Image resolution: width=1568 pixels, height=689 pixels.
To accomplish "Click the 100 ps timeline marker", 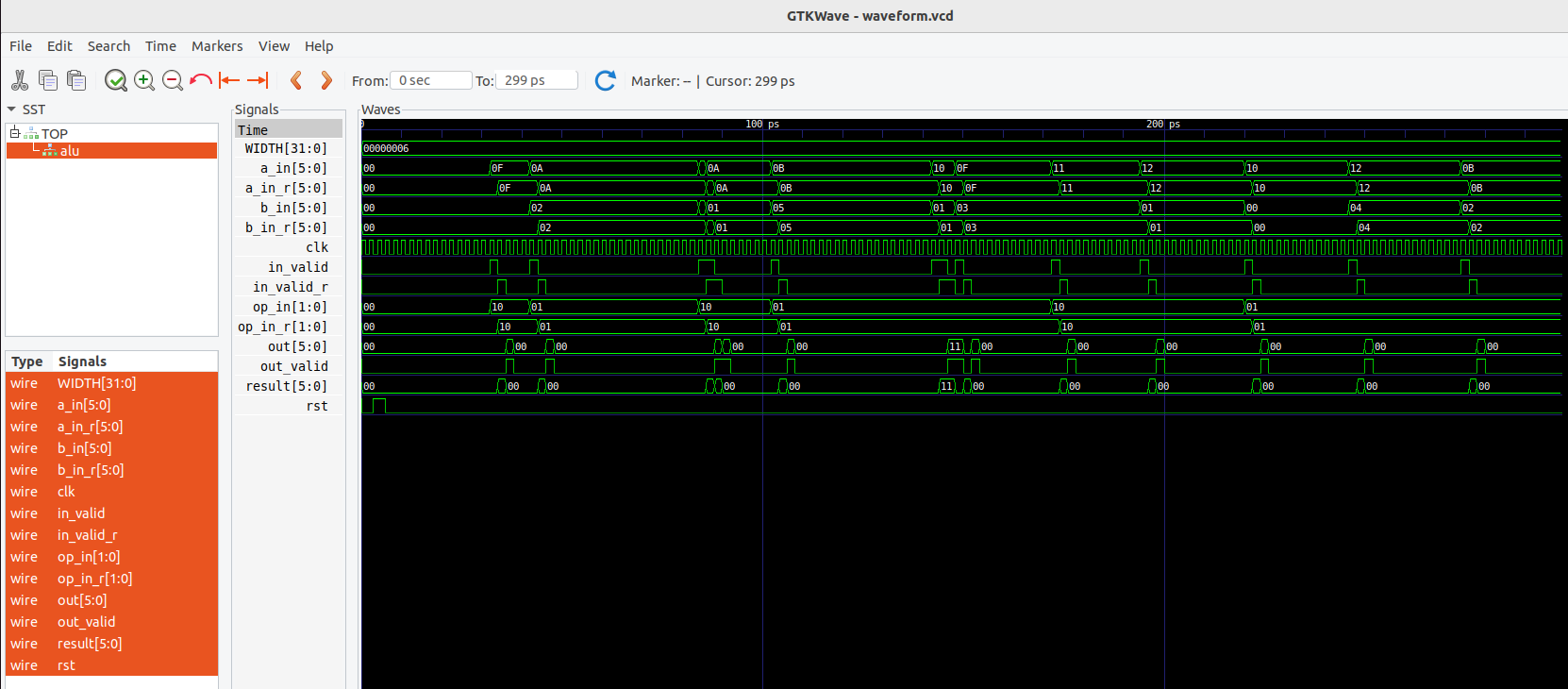I will tap(762, 124).
